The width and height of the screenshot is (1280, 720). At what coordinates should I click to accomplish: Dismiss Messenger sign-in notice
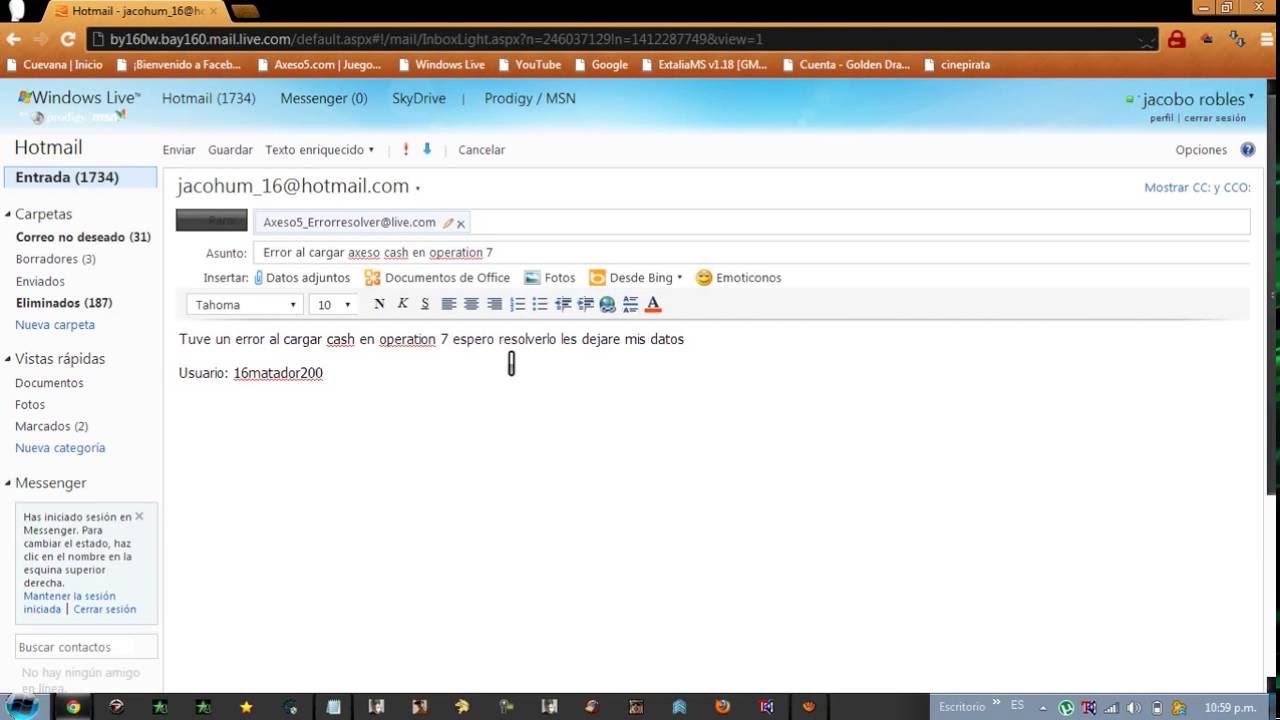tap(139, 516)
